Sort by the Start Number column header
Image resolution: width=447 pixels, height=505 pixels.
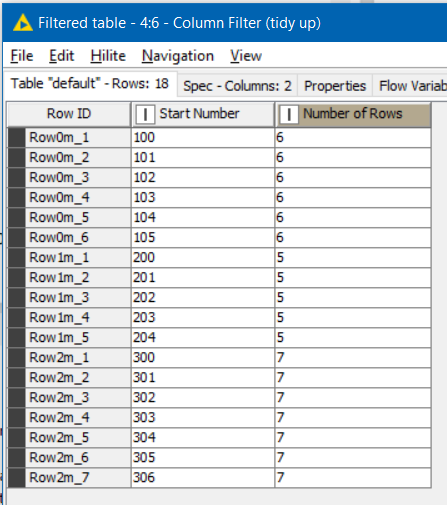pos(203,115)
